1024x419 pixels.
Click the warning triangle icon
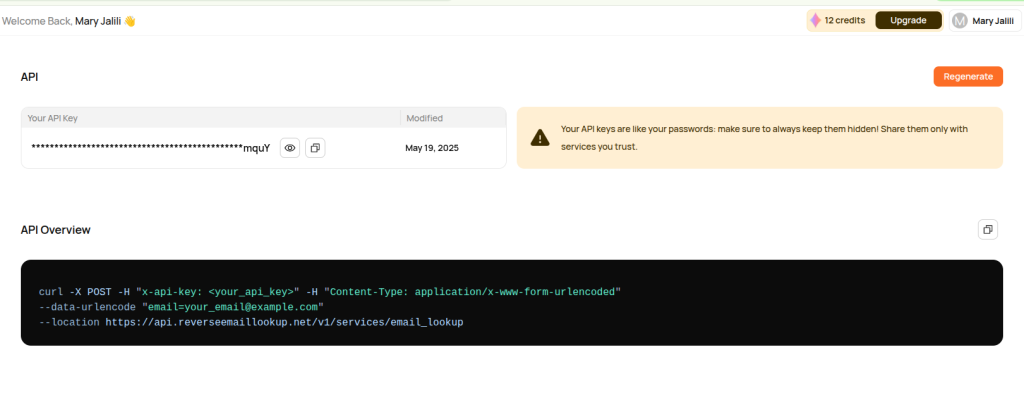pyautogui.click(x=540, y=138)
